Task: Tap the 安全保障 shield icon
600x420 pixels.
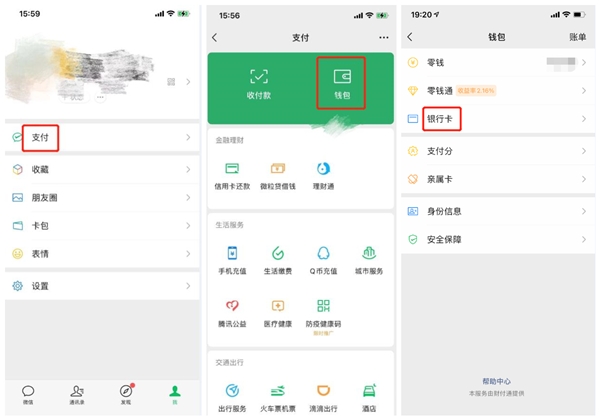Action: coord(413,239)
